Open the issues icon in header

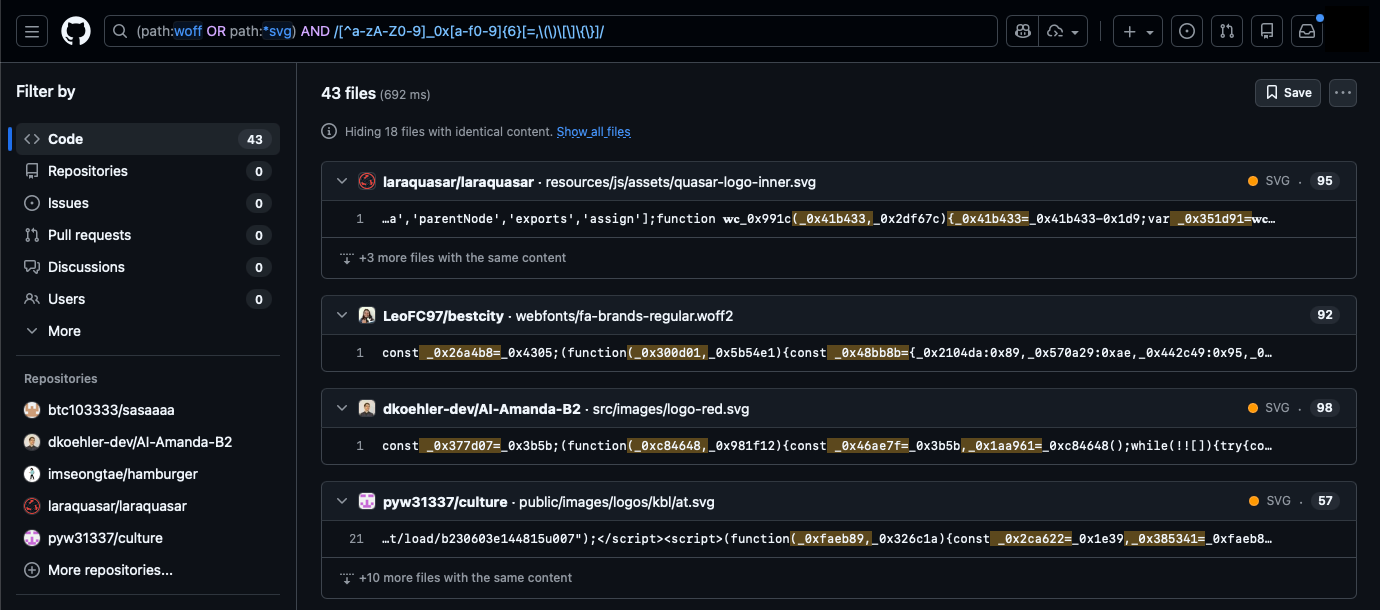(x=1187, y=31)
